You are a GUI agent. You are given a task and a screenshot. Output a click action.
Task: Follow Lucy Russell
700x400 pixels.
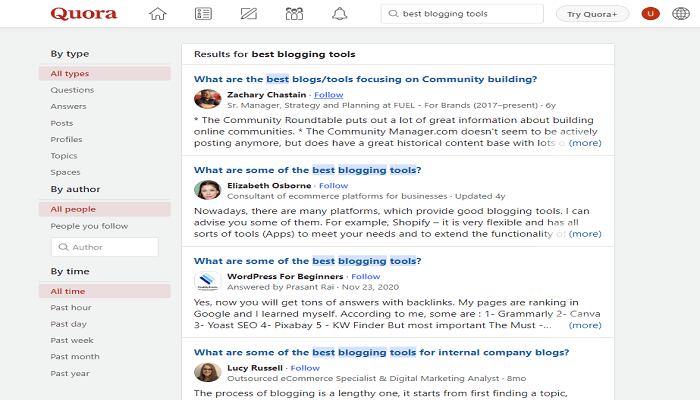tap(305, 368)
